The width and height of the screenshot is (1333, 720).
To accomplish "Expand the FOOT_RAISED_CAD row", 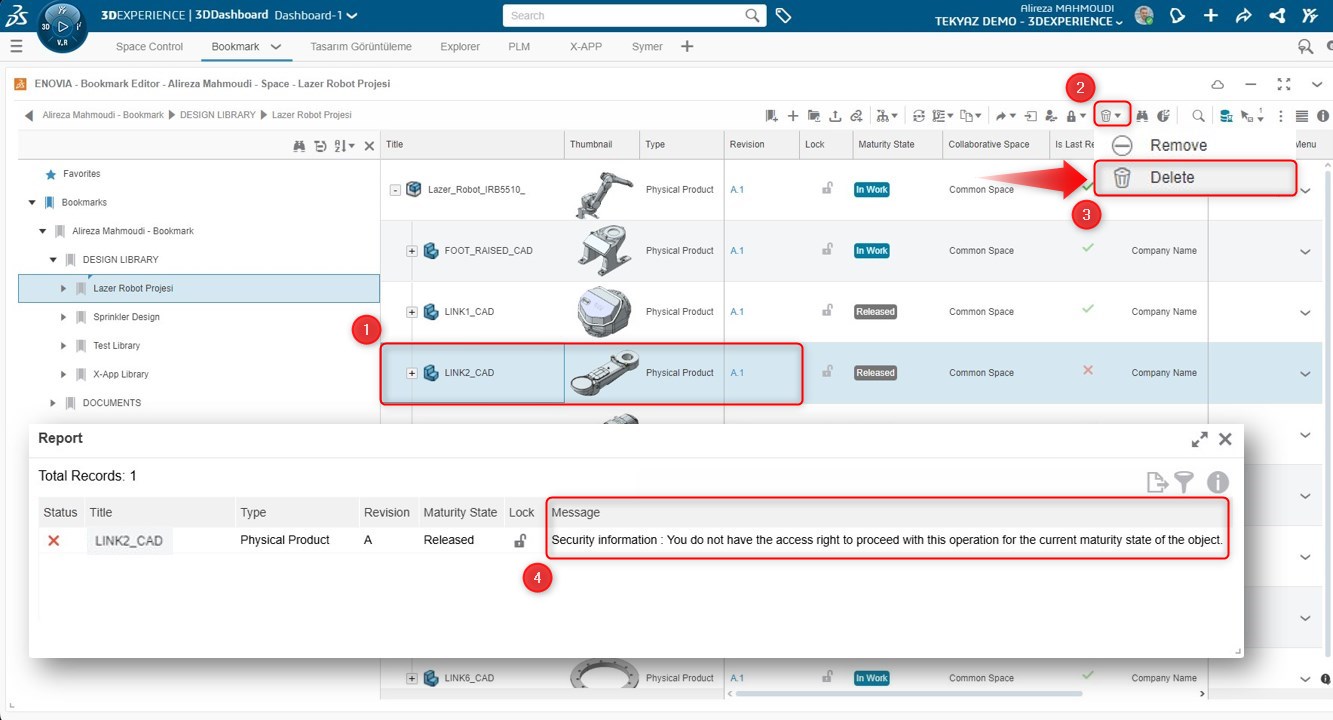I will point(411,251).
